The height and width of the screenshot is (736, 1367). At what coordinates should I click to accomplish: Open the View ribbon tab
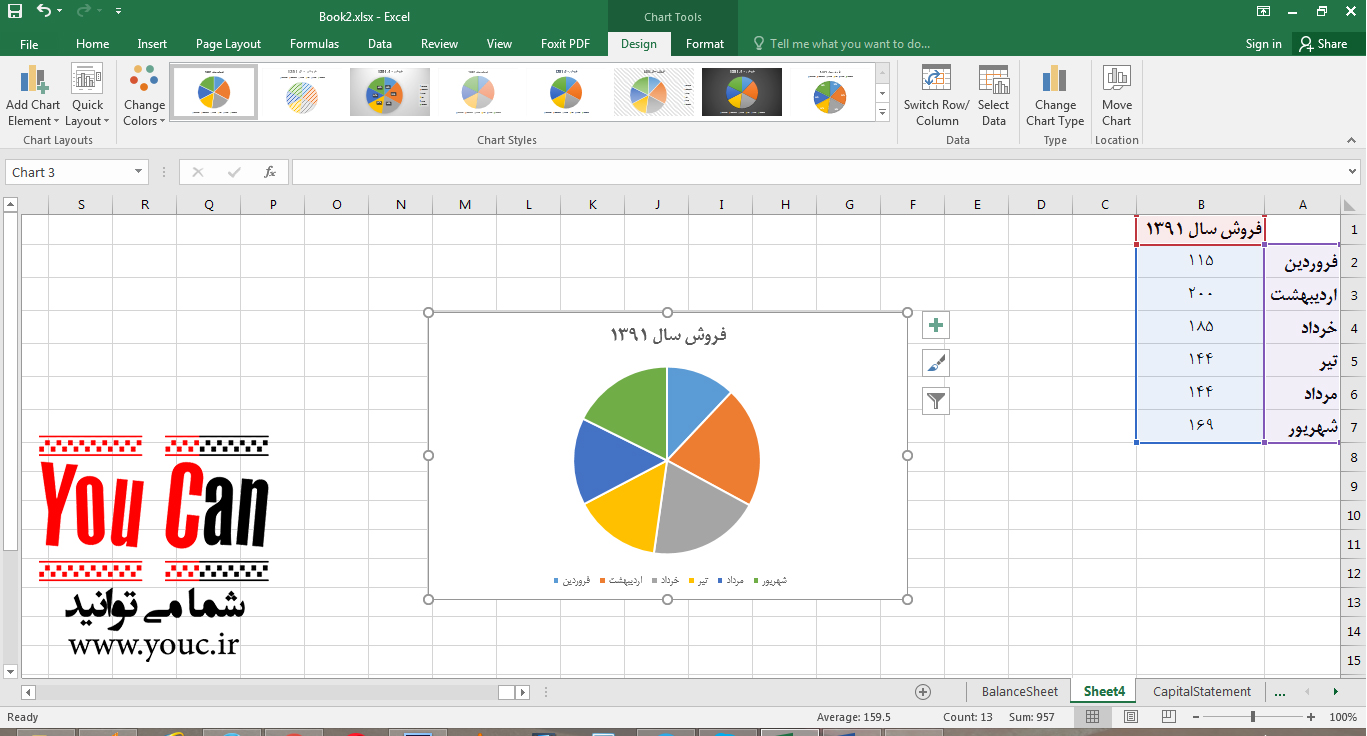point(499,44)
